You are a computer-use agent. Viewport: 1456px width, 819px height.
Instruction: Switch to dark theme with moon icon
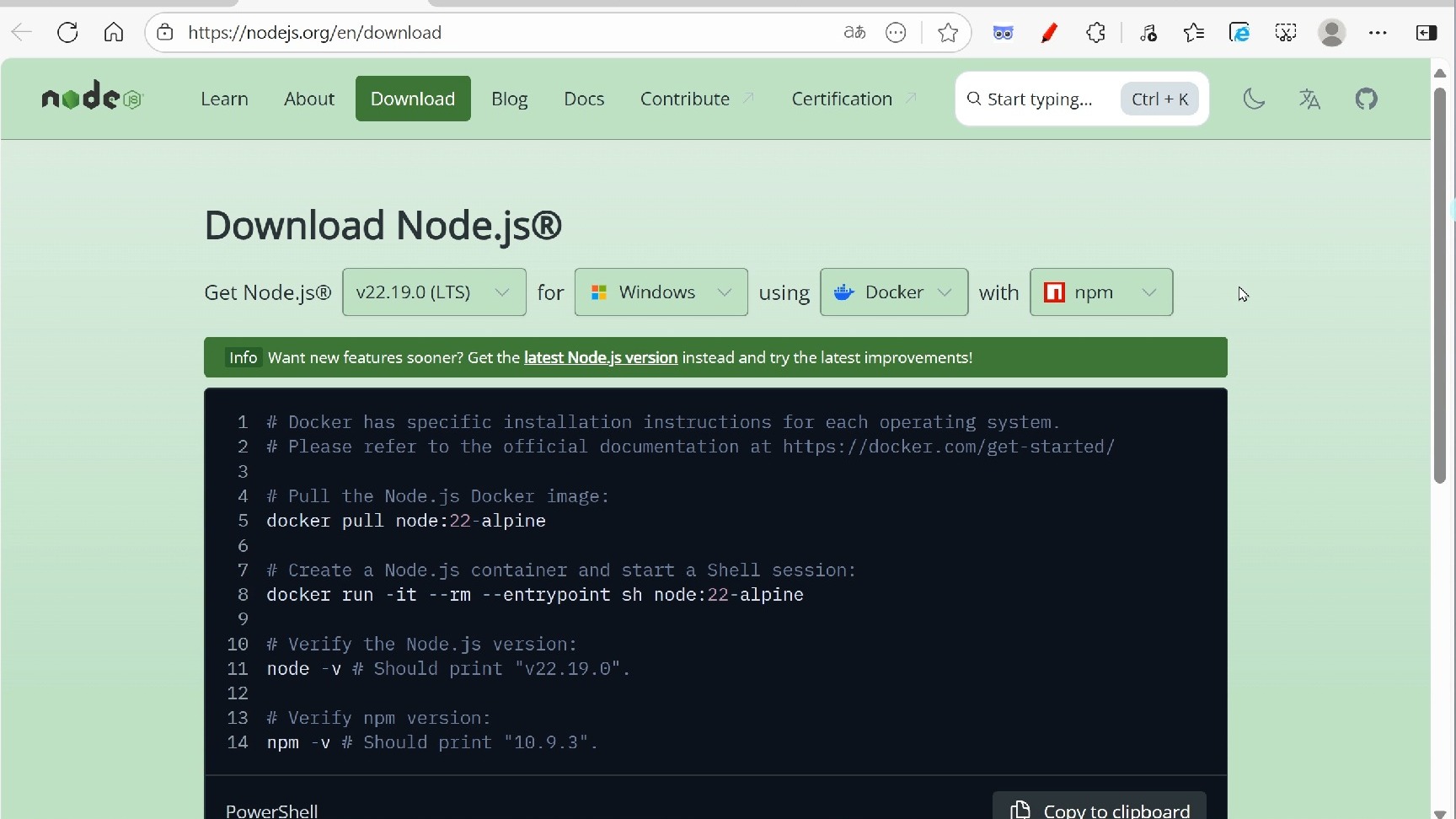(x=1254, y=99)
